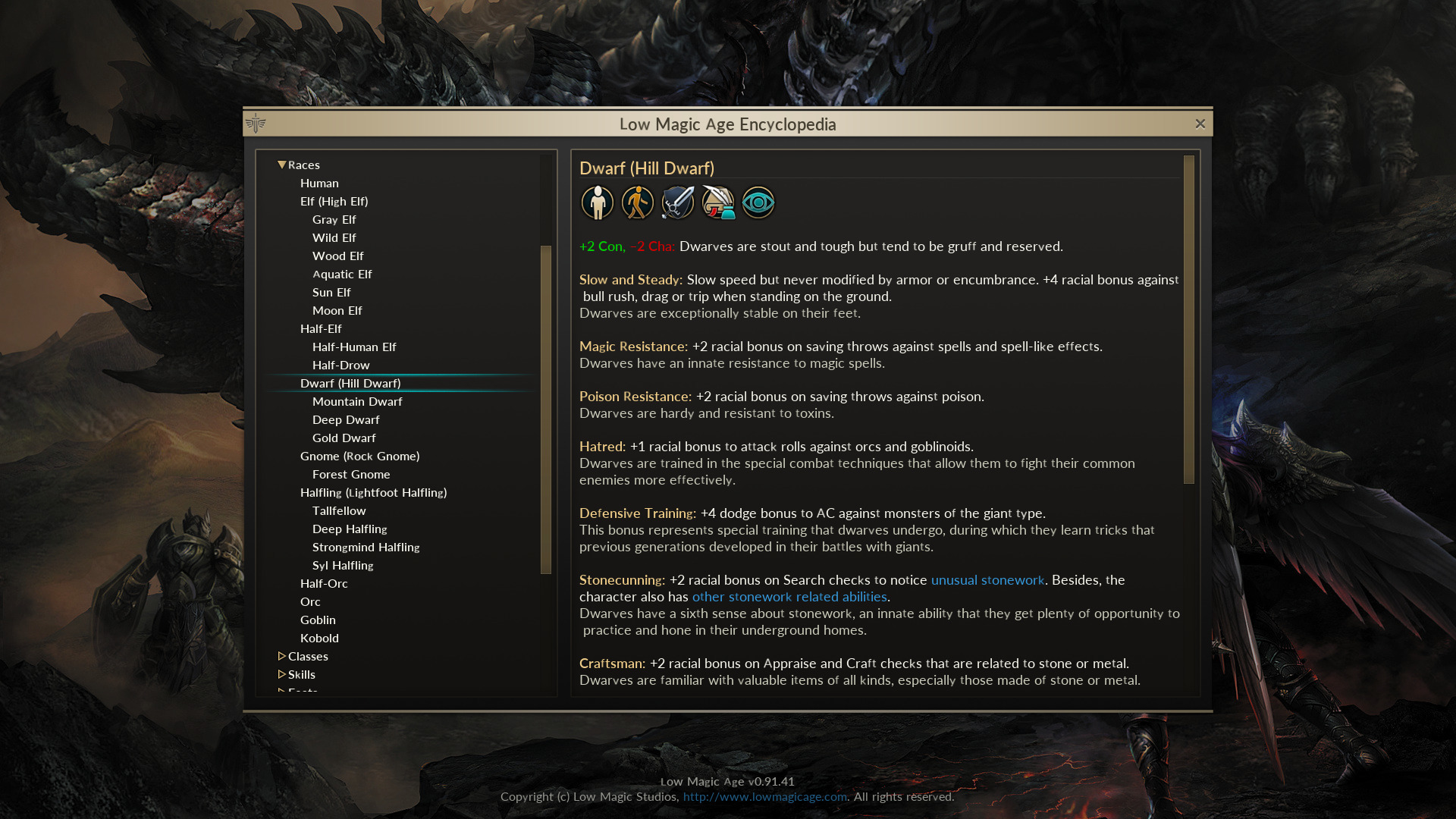Select the Strongmind Halfling entry
This screenshot has height=819, width=1456.
click(x=366, y=547)
